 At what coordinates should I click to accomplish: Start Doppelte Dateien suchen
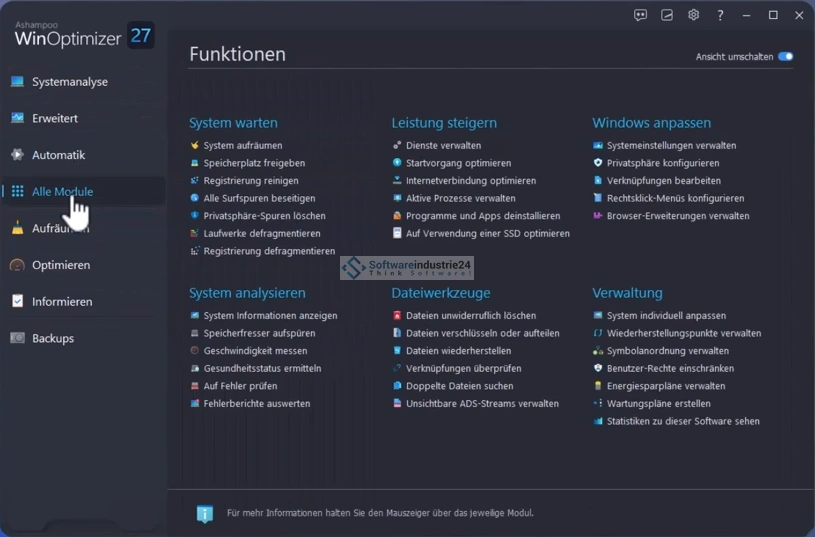click(x=459, y=386)
